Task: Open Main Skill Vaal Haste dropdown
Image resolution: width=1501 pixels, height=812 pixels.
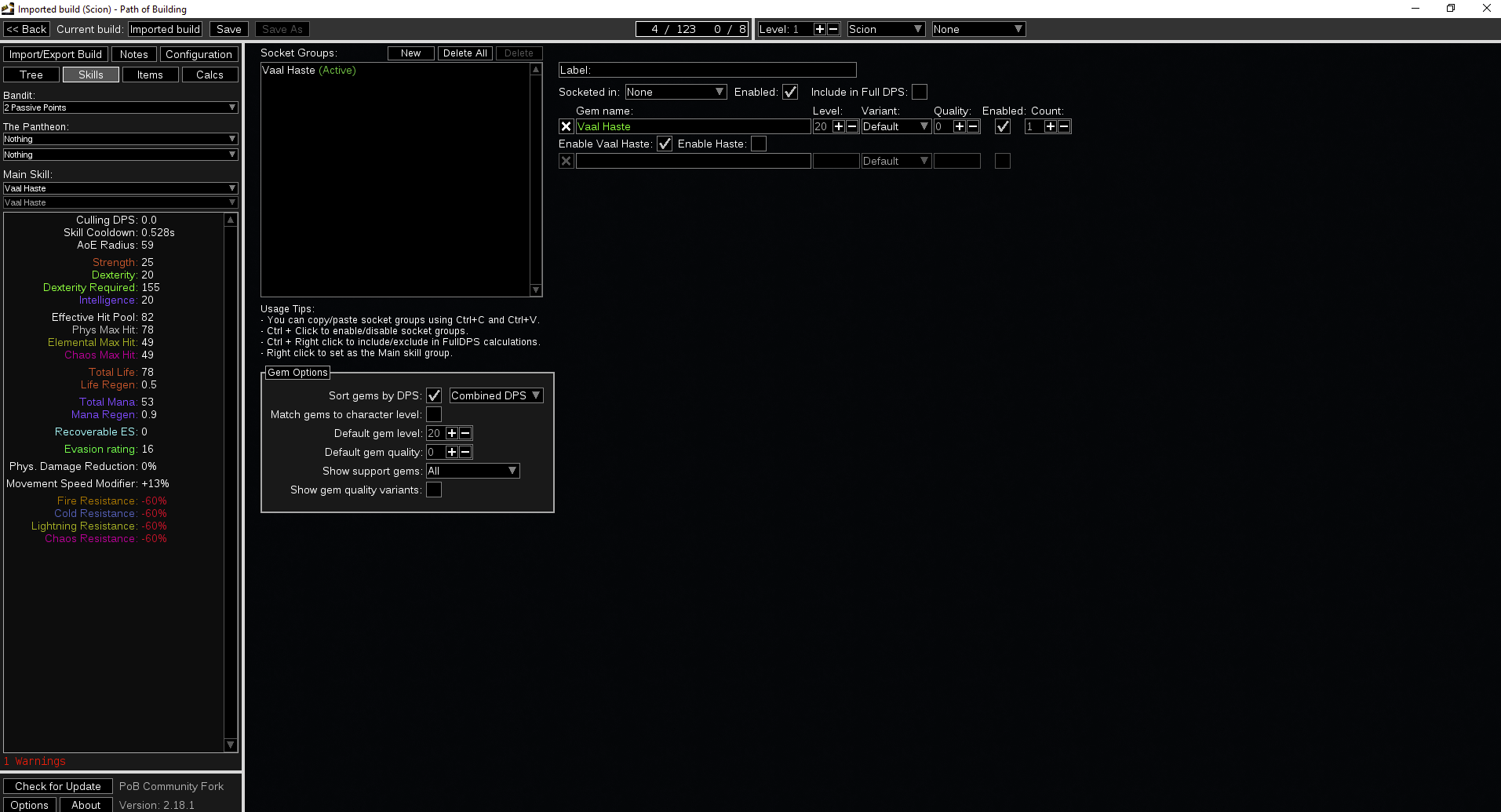Action: [x=120, y=188]
